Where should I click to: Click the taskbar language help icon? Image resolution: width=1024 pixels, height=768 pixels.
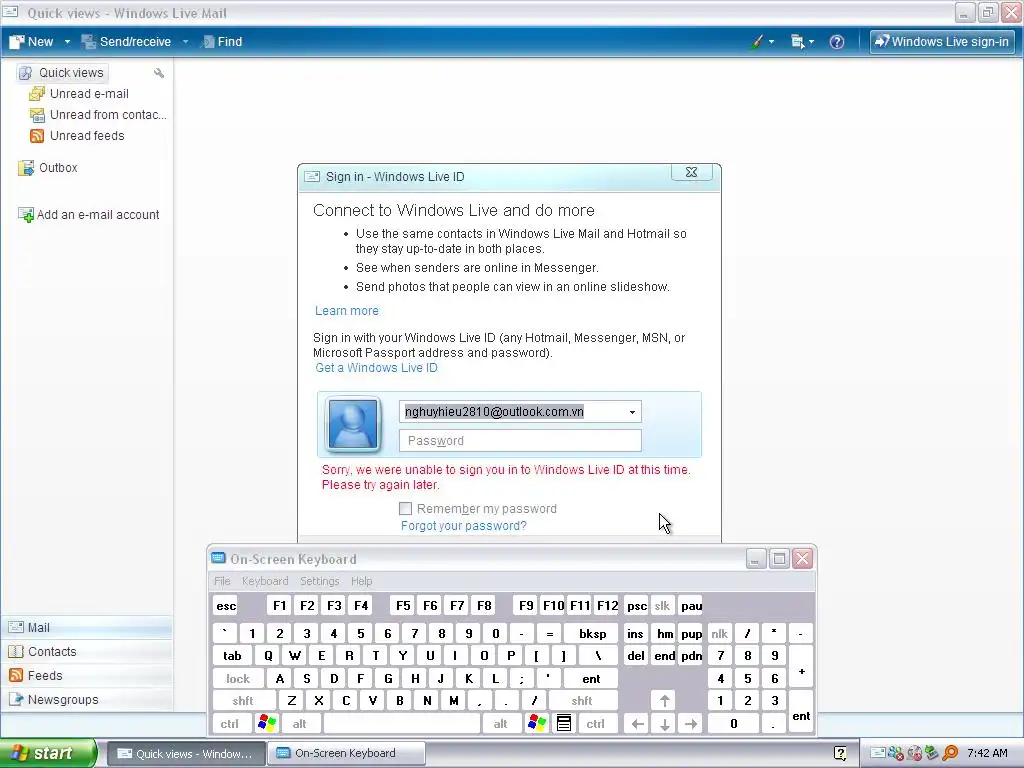(x=840, y=754)
